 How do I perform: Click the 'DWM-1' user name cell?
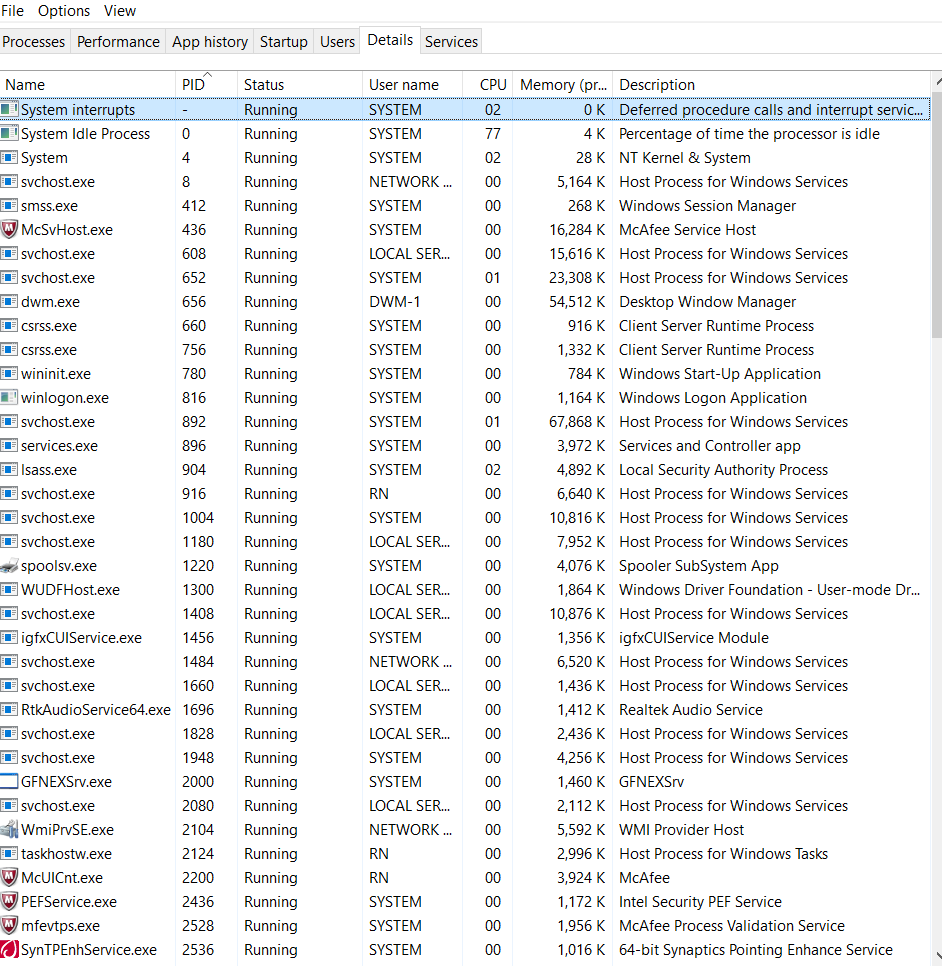394,302
